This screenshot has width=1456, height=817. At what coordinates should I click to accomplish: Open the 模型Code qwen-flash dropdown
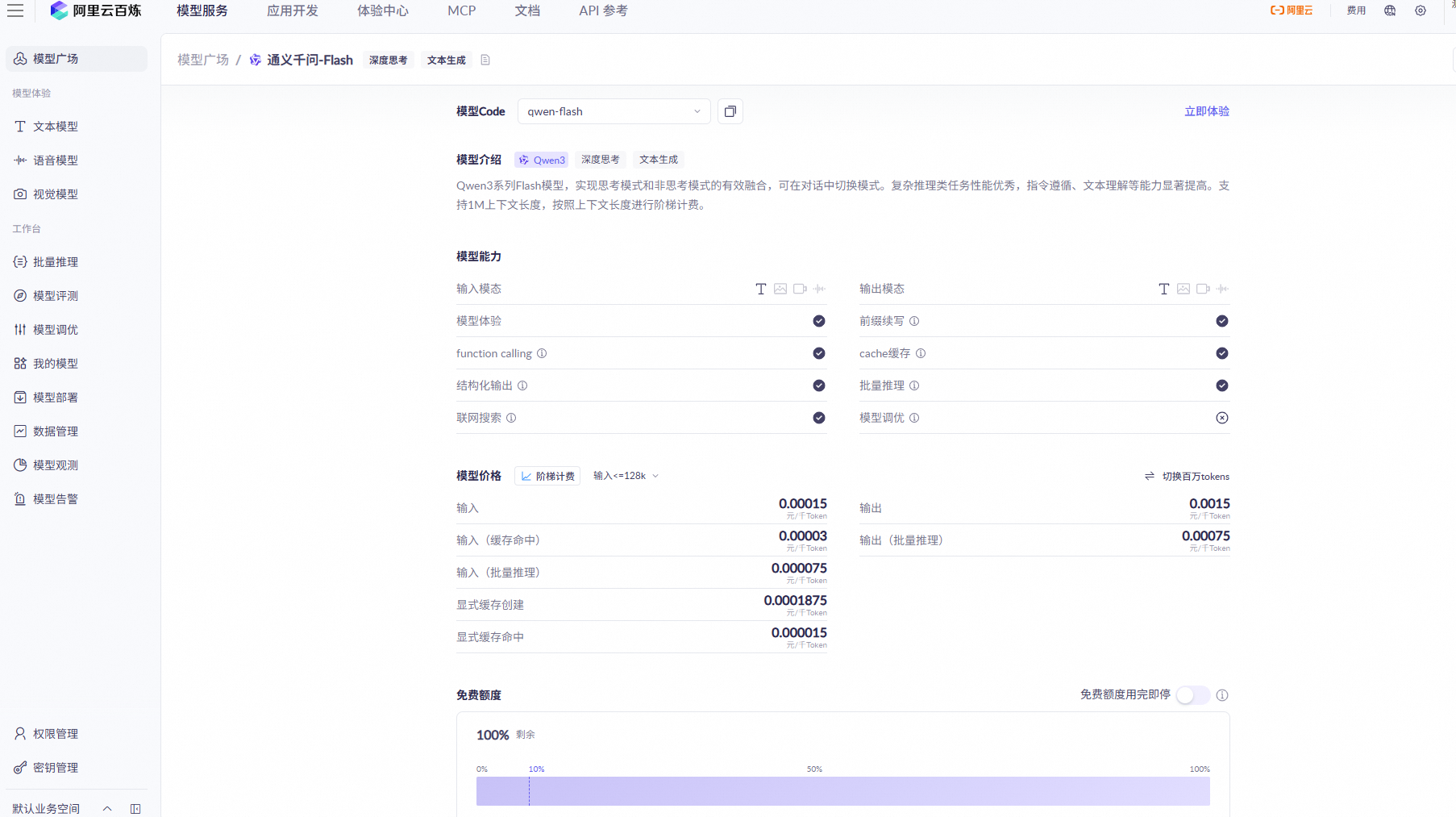click(614, 111)
